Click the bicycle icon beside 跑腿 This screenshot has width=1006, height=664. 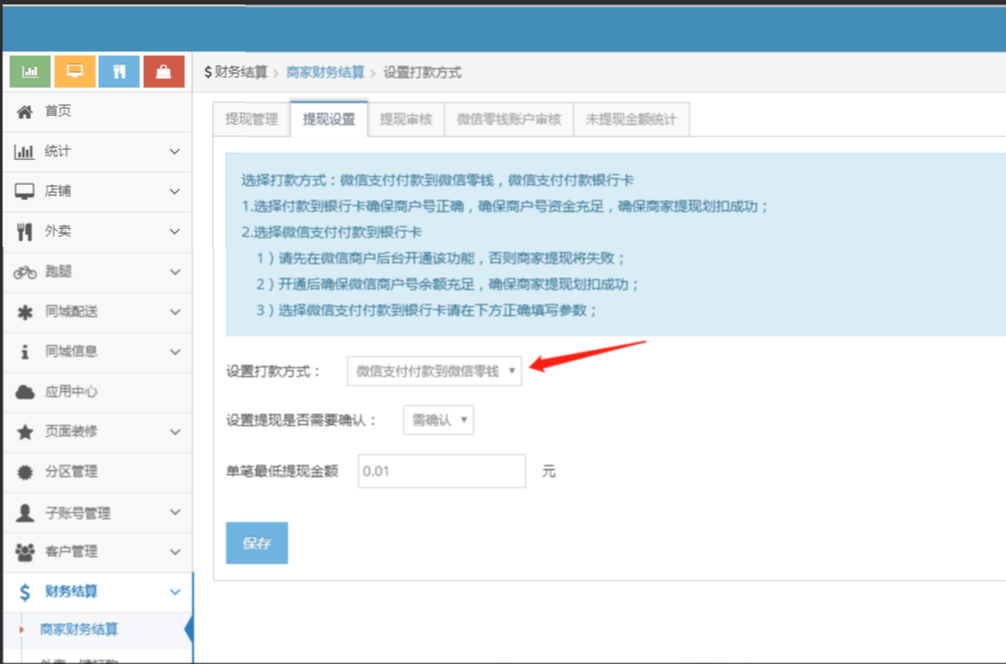click(25, 272)
